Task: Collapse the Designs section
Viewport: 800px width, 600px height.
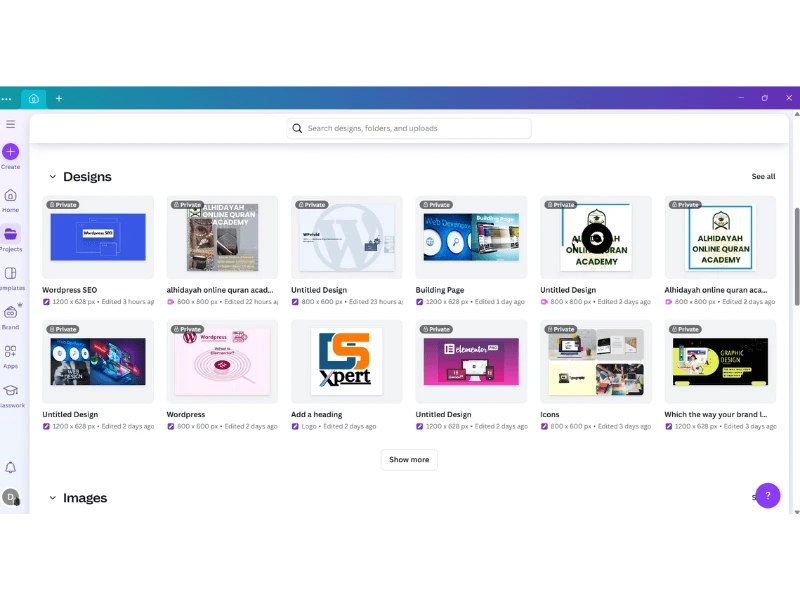Action: click(53, 176)
